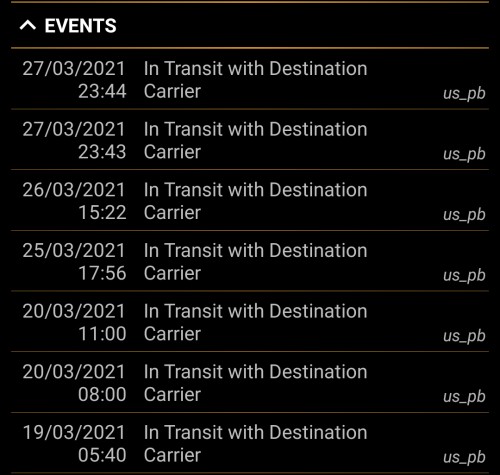
Task: Select the 26/03/2021 15:22 event
Action: pyautogui.click(x=250, y=200)
